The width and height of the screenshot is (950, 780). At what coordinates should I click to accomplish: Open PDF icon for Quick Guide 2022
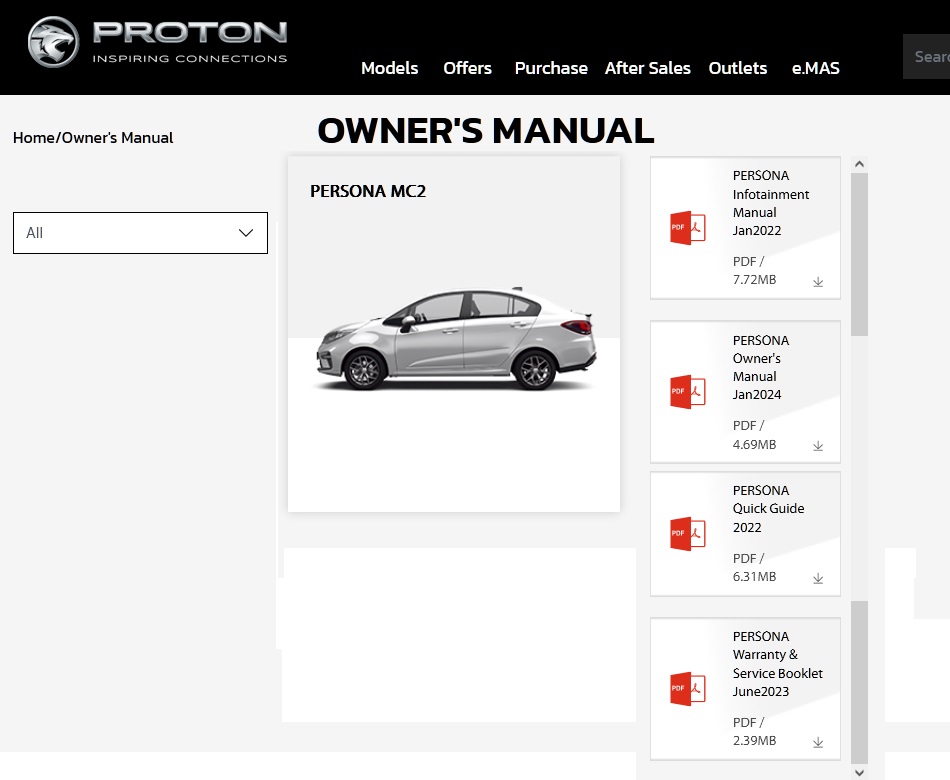pos(688,533)
